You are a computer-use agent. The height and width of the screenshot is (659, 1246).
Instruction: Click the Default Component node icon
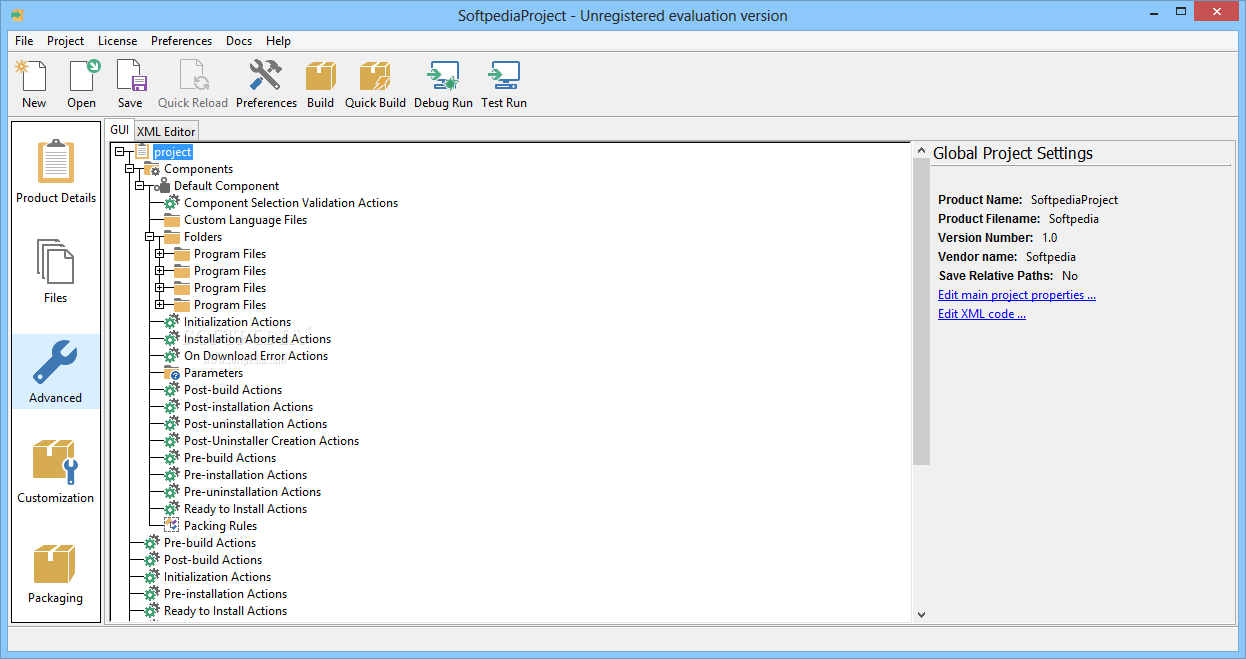[162, 186]
